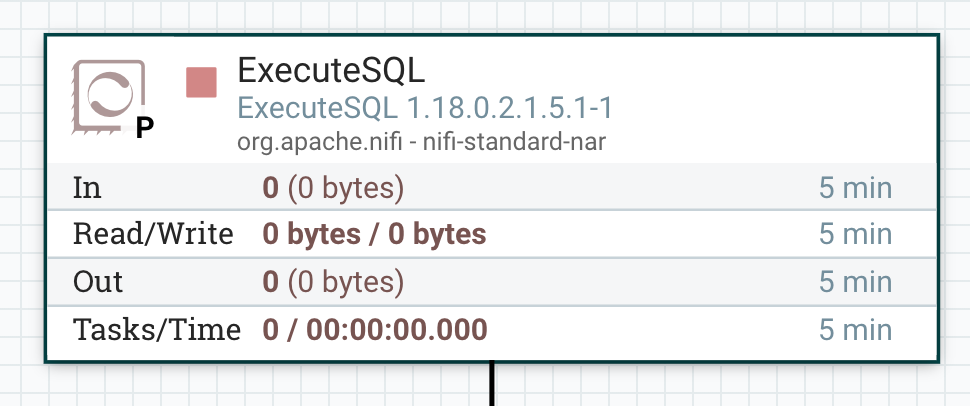The image size is (970, 406).
Task: Click the primary node P badge
Action: pyautogui.click(x=144, y=129)
